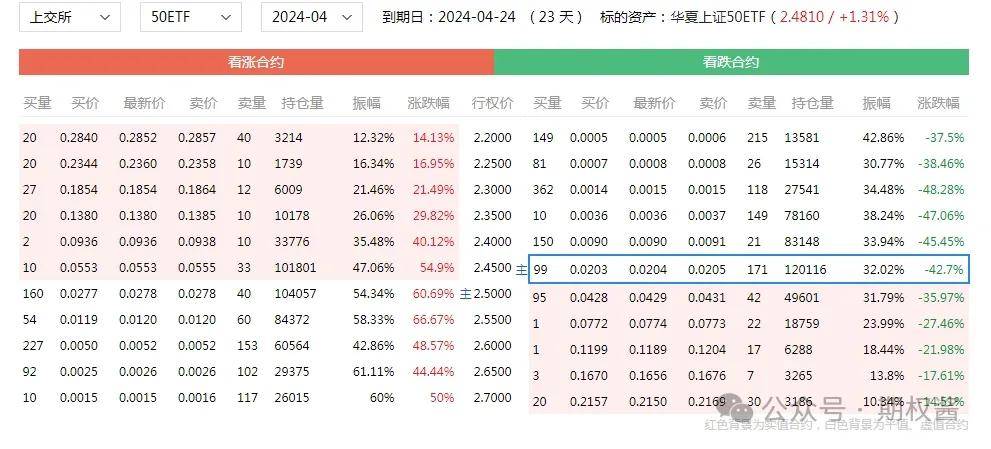Image resolution: width=991 pixels, height=449 pixels.
Task: Expand the 2024-04 expiry month dropdown
Action: pyautogui.click(x=312, y=17)
